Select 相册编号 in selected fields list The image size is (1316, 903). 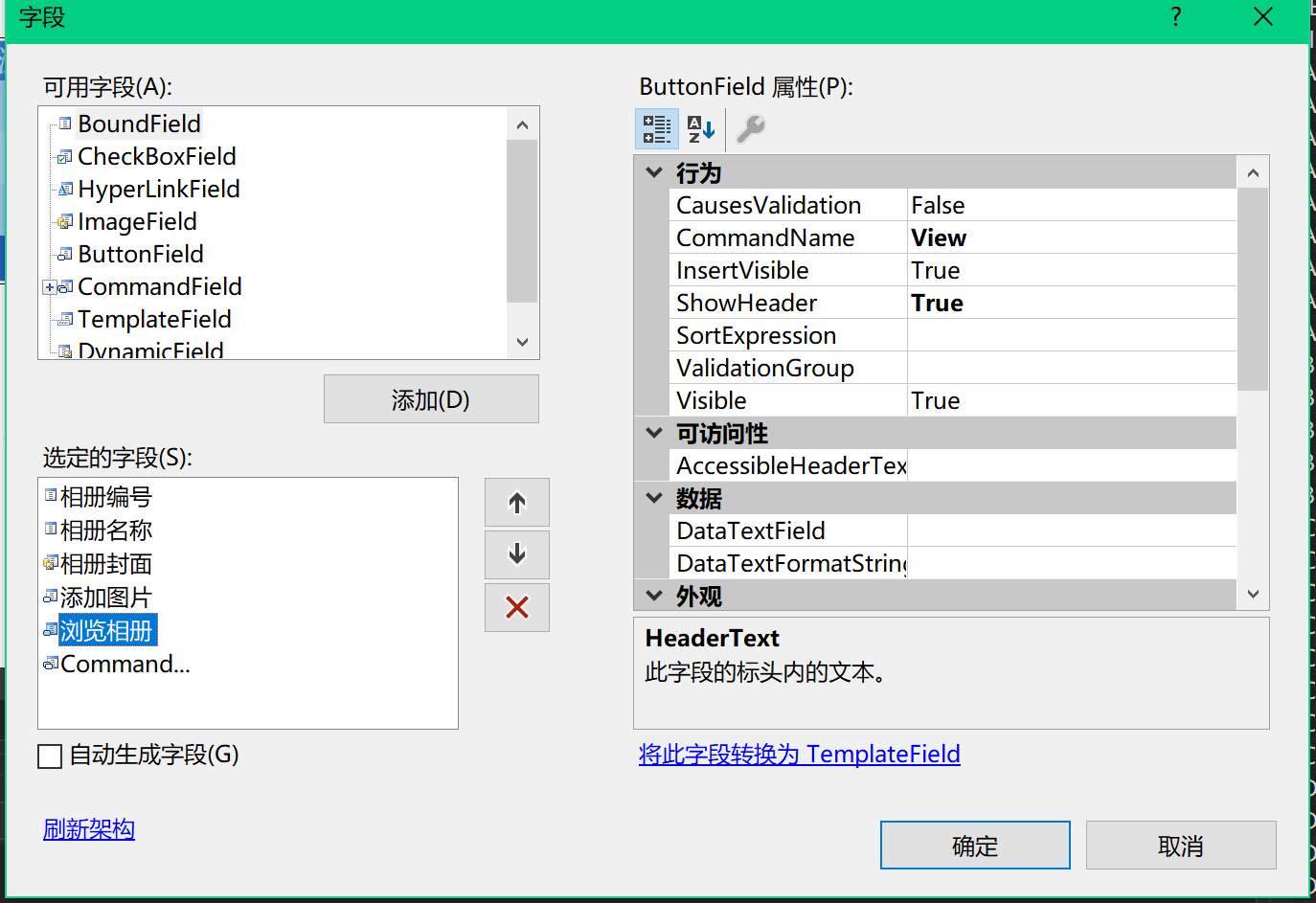(105, 497)
